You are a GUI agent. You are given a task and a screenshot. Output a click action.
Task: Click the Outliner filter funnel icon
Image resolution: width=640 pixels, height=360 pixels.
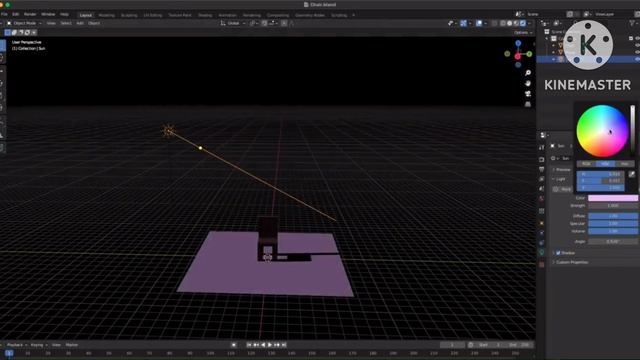click(633, 24)
